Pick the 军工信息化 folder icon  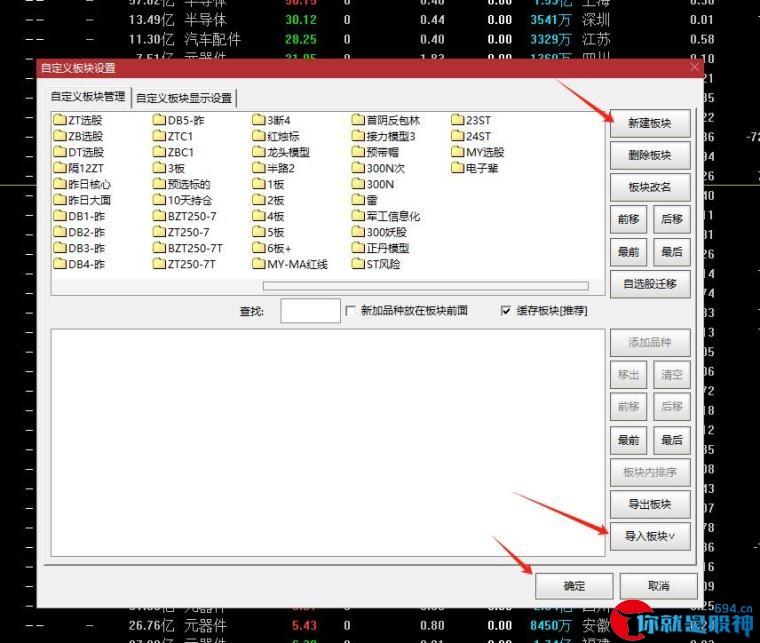[358, 216]
